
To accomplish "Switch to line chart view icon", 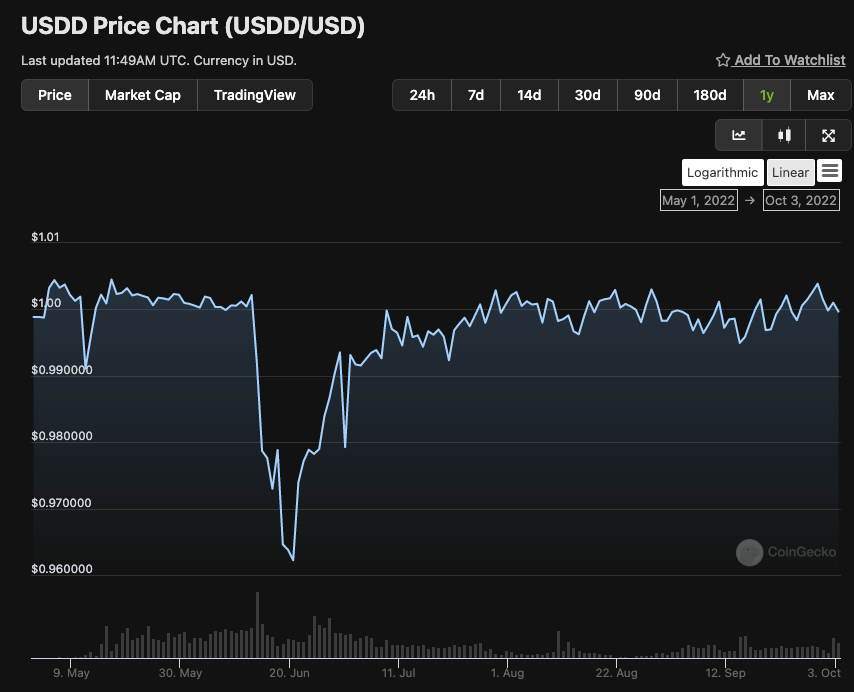I will click(x=739, y=135).
